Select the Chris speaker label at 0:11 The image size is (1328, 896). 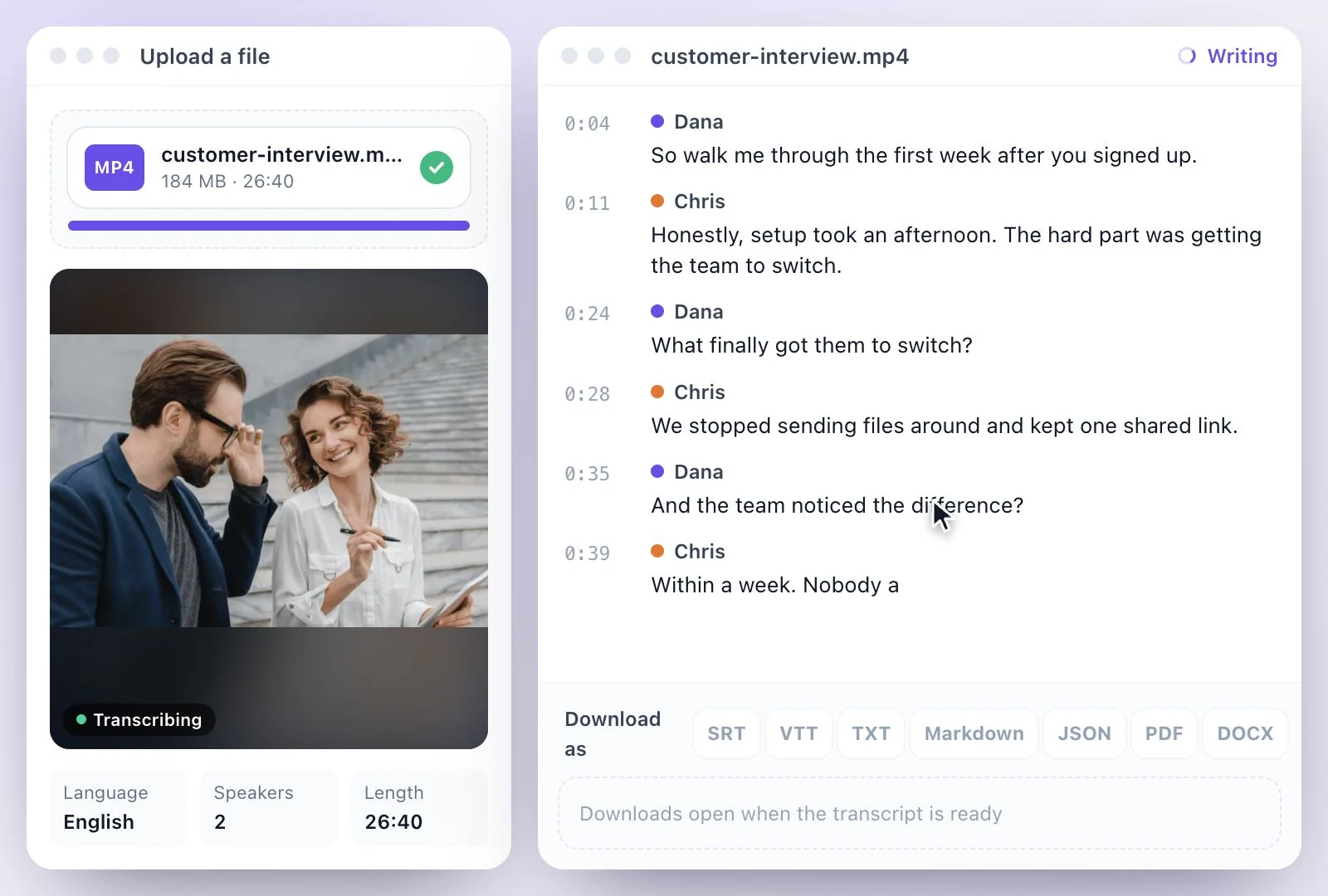pos(688,202)
